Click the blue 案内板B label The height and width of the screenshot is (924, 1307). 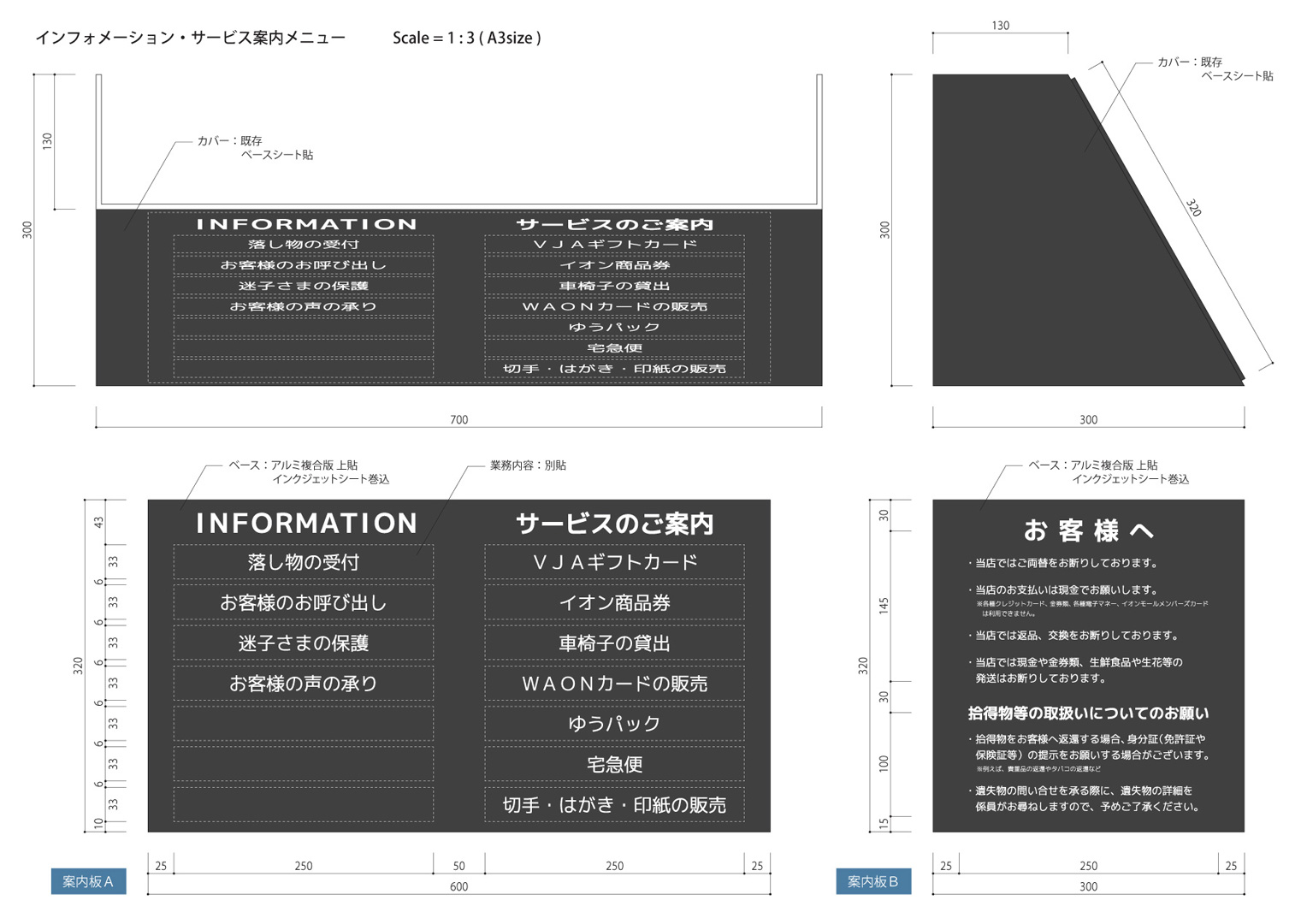[872, 881]
